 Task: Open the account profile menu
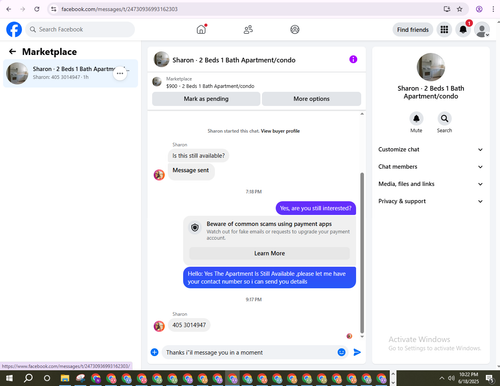click(x=482, y=30)
